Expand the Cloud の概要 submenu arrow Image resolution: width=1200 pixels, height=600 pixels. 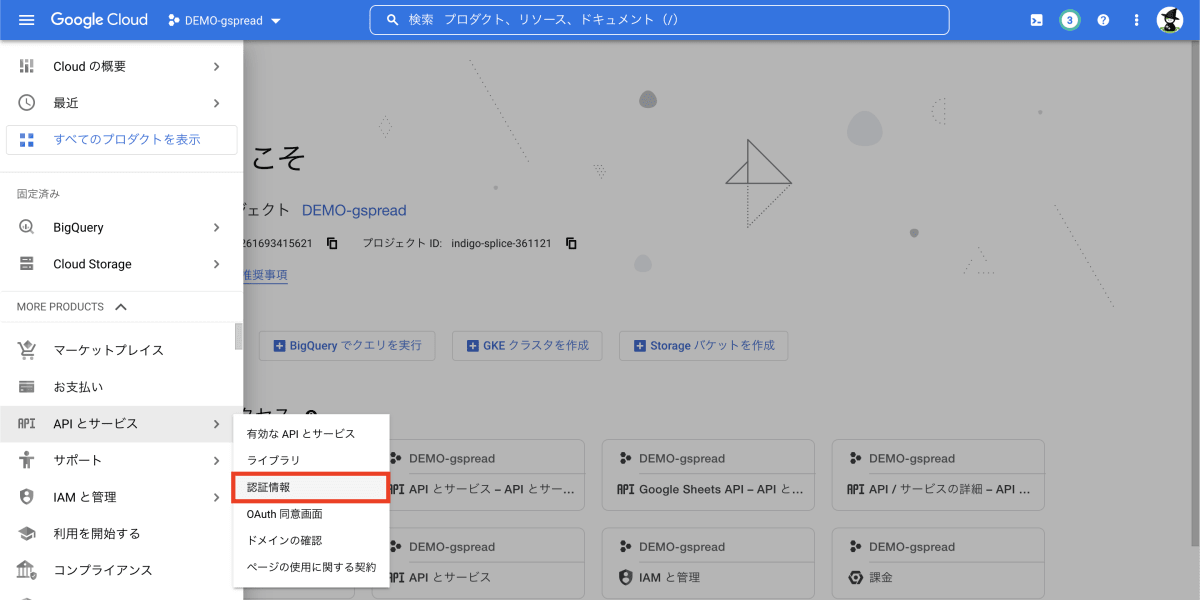tap(217, 66)
